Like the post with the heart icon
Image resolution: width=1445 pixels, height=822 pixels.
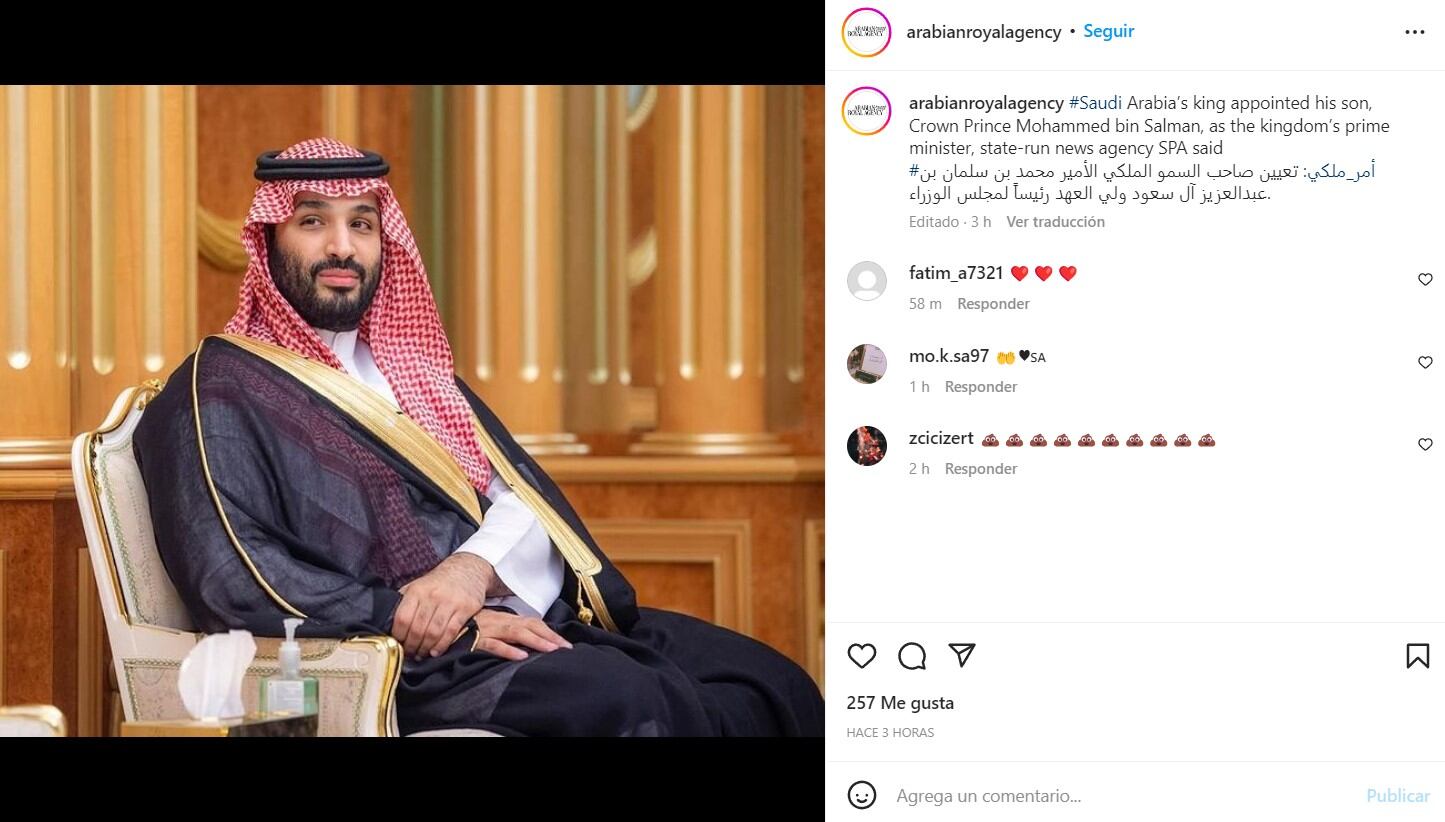pos(861,656)
